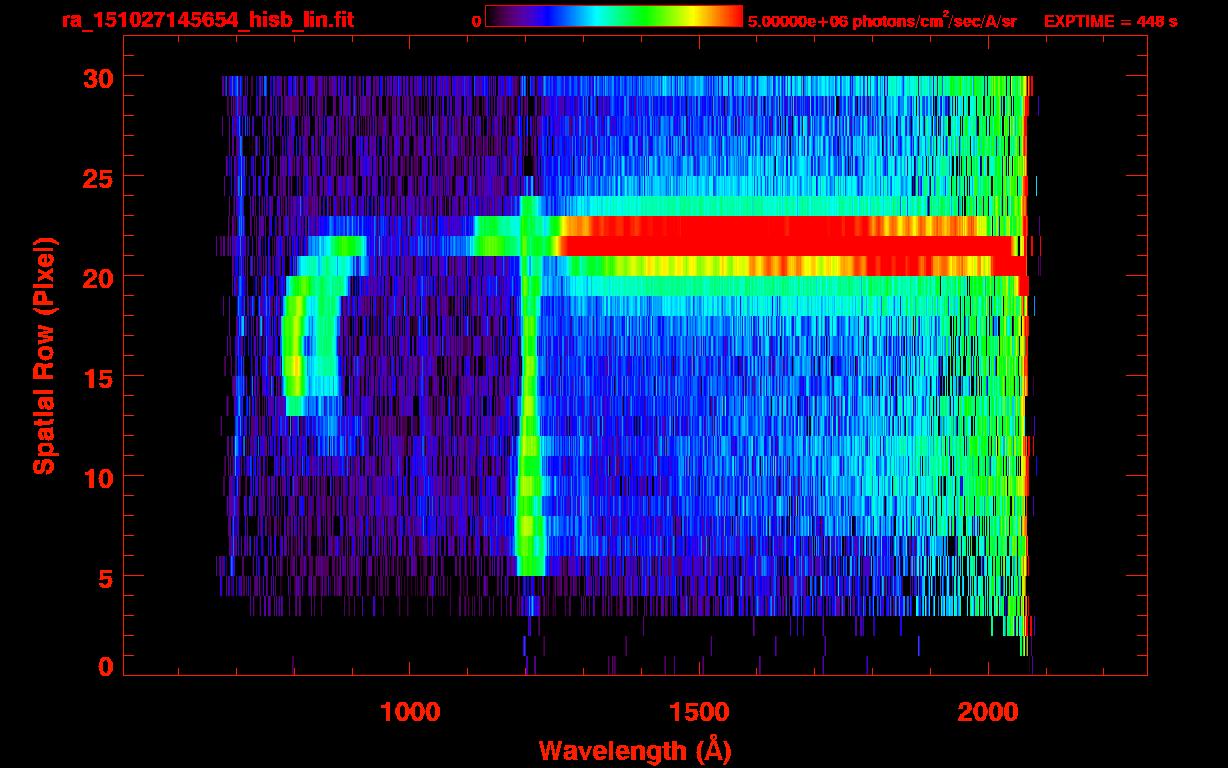Click the 2000 wavelength tick label
This screenshot has height=768, width=1228.
click(x=988, y=712)
